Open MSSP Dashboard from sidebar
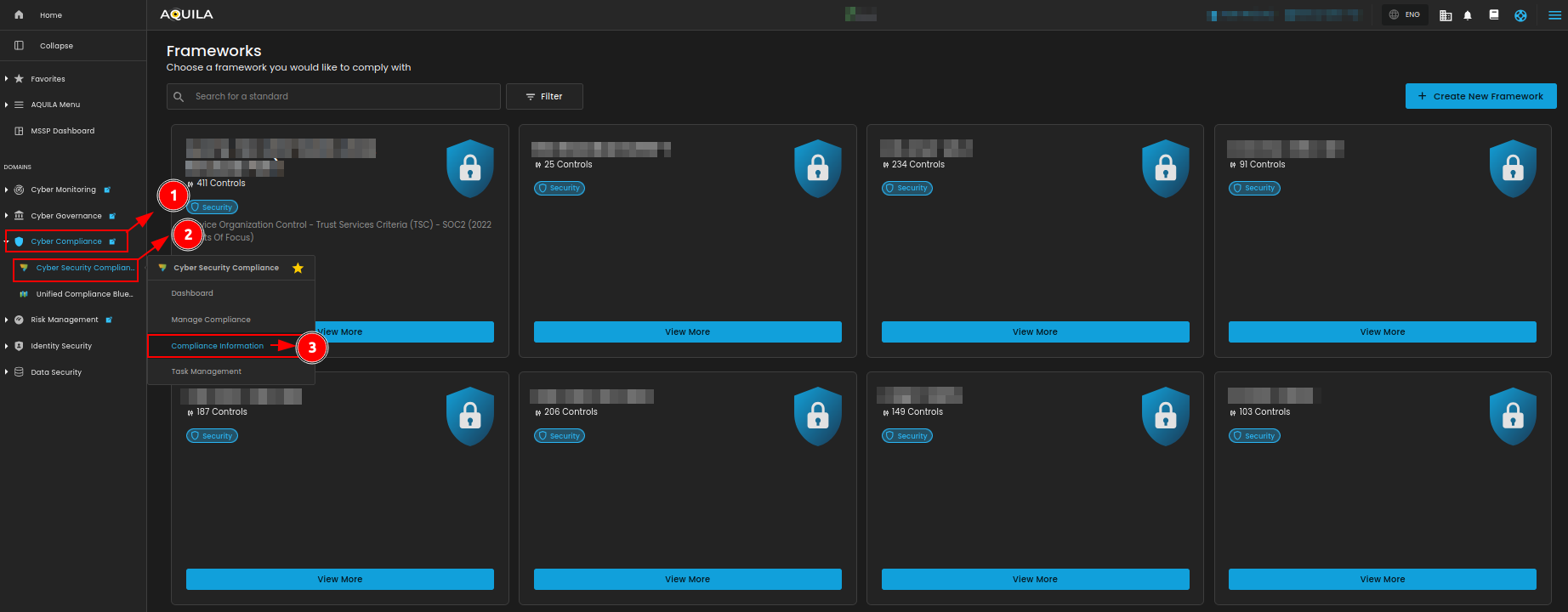The height and width of the screenshot is (612, 1568). pos(62,131)
